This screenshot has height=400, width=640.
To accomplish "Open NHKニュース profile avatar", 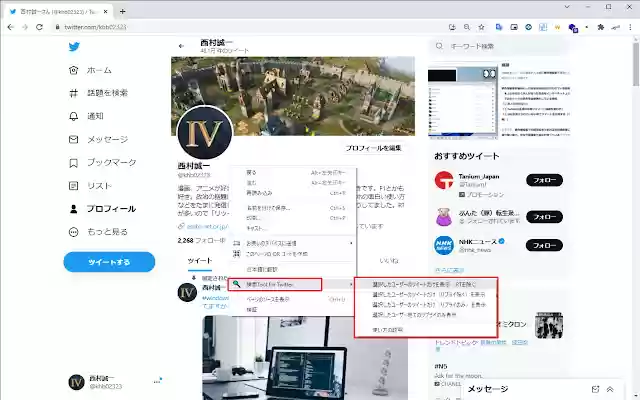I will click(x=444, y=245).
